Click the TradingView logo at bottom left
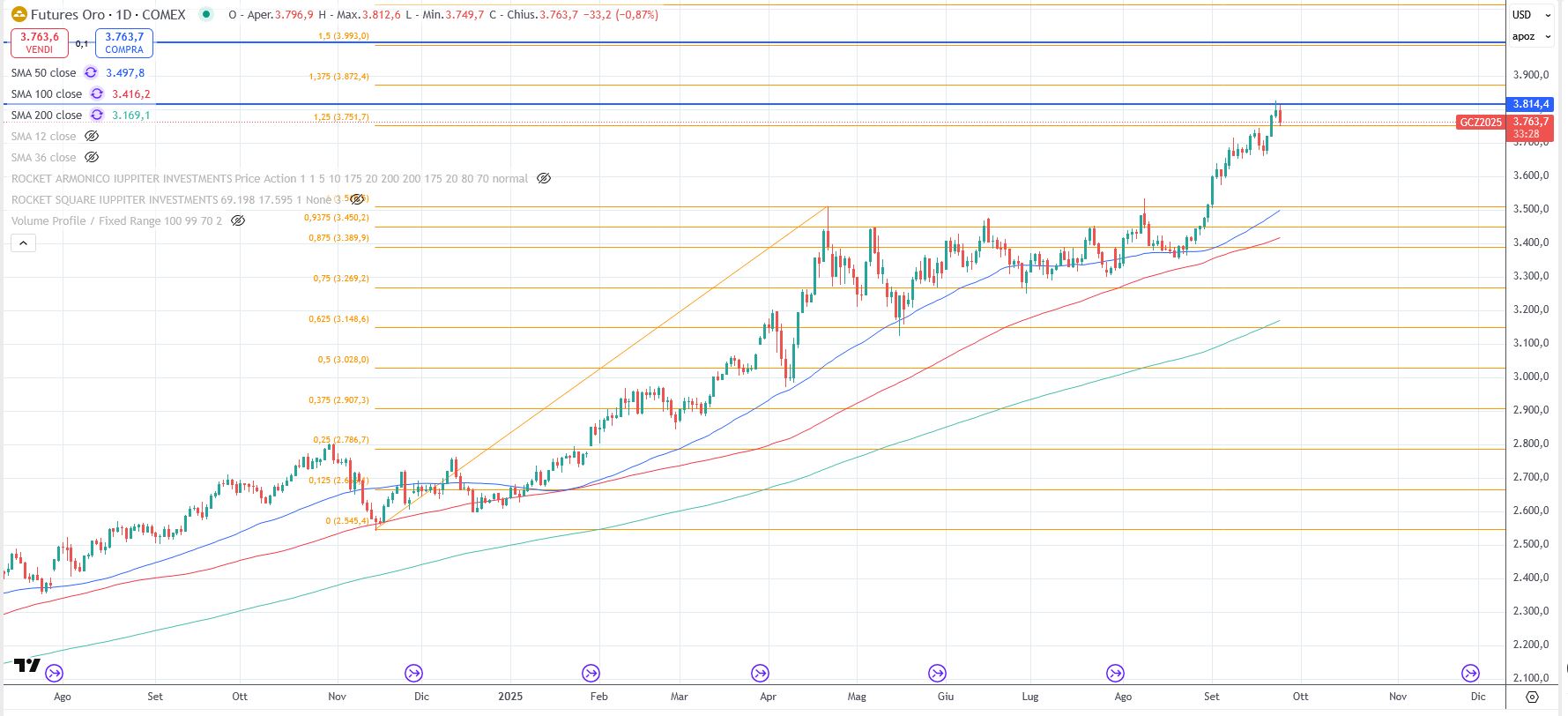 [27, 666]
